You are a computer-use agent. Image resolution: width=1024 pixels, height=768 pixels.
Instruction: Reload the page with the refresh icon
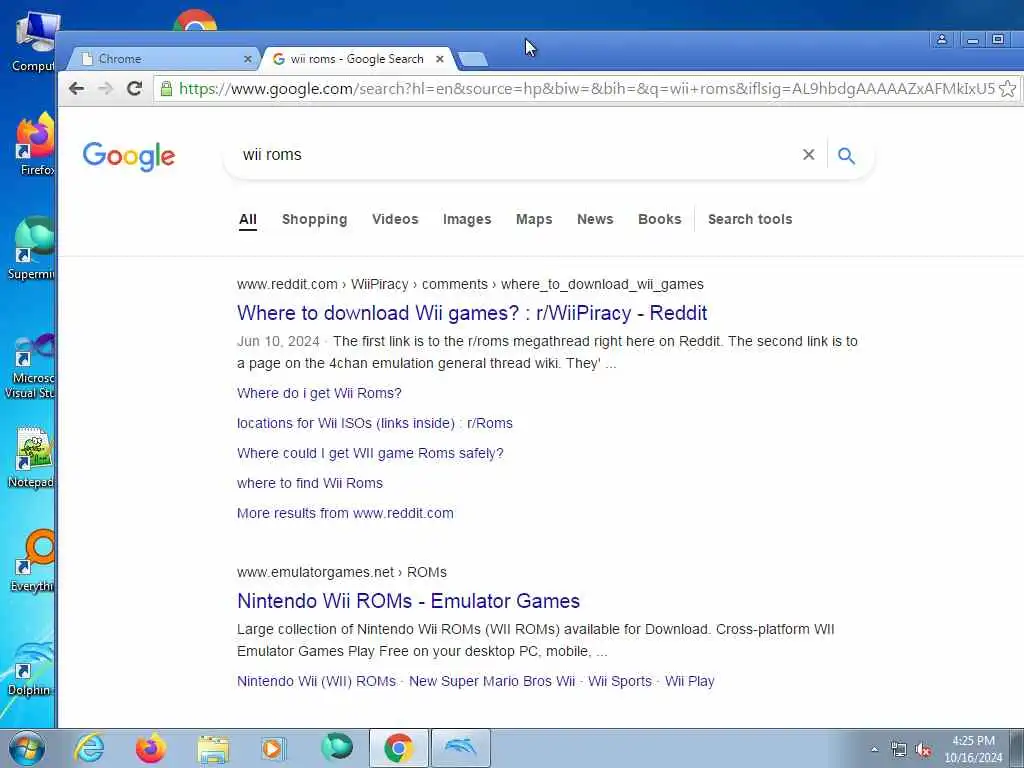coord(135,88)
